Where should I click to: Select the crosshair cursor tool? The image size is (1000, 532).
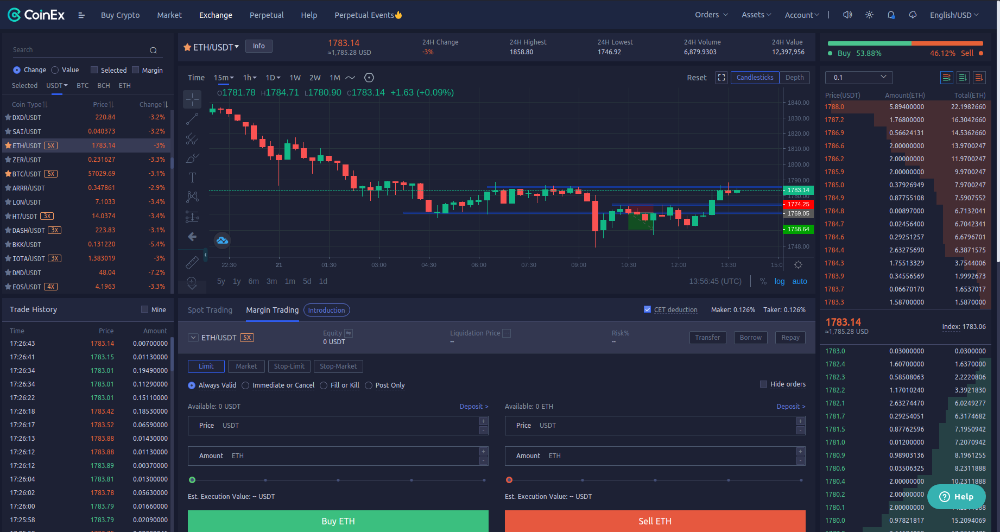(192, 99)
